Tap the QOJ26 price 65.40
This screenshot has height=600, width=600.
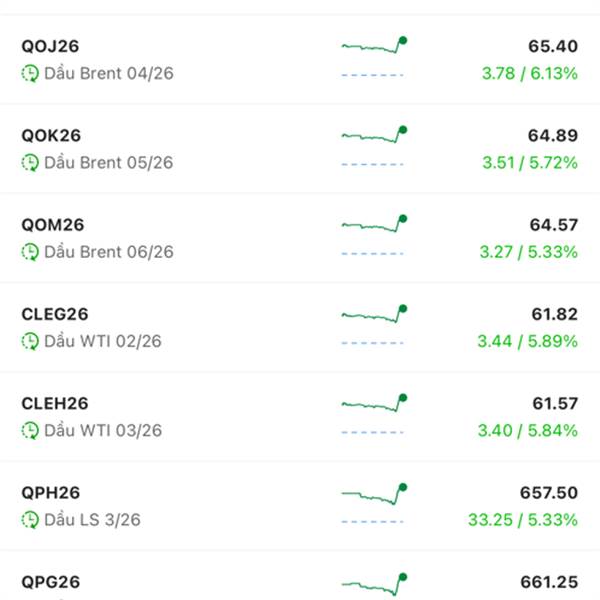pos(553,46)
